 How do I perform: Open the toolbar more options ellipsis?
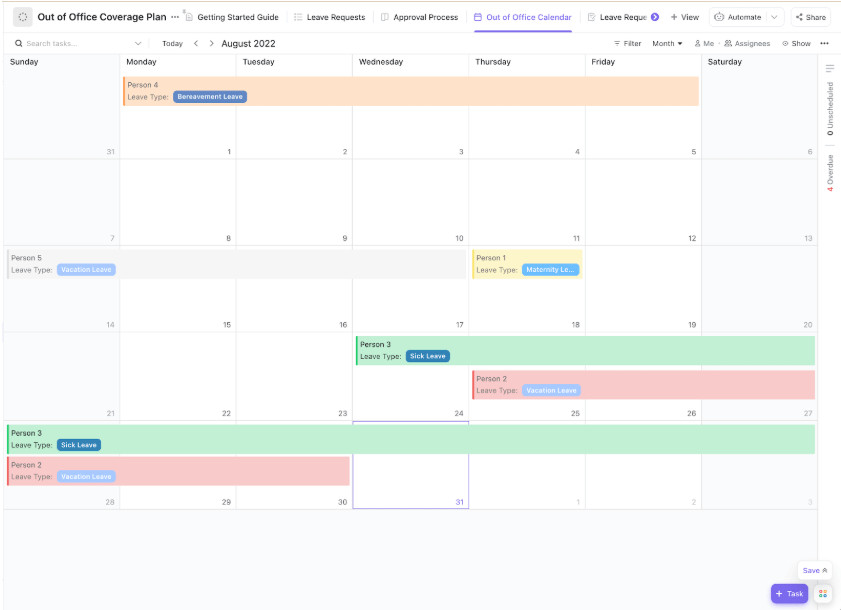coord(824,43)
